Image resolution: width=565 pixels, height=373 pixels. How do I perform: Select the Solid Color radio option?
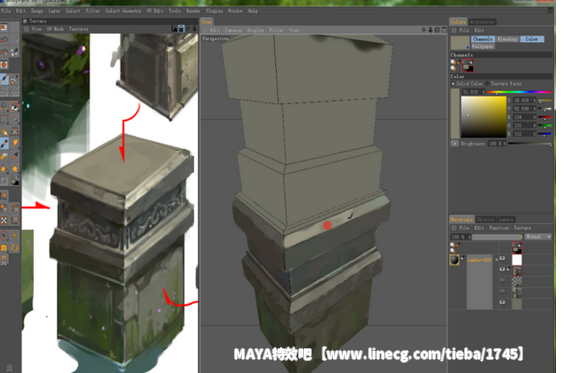click(x=453, y=84)
